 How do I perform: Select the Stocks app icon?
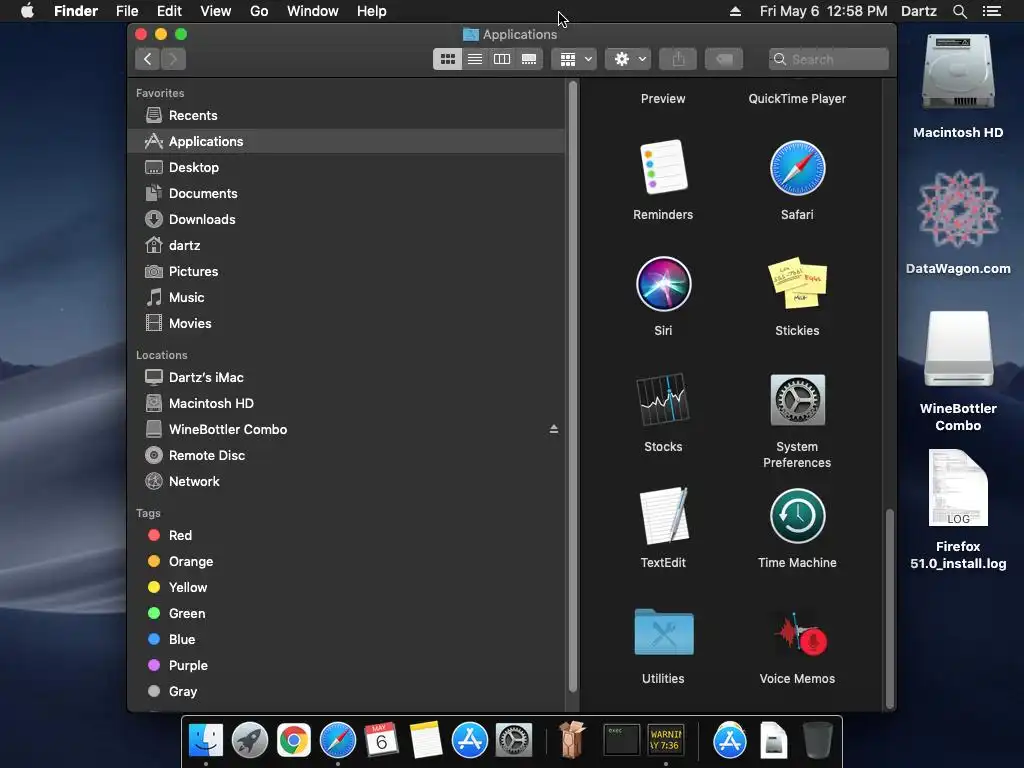point(663,399)
